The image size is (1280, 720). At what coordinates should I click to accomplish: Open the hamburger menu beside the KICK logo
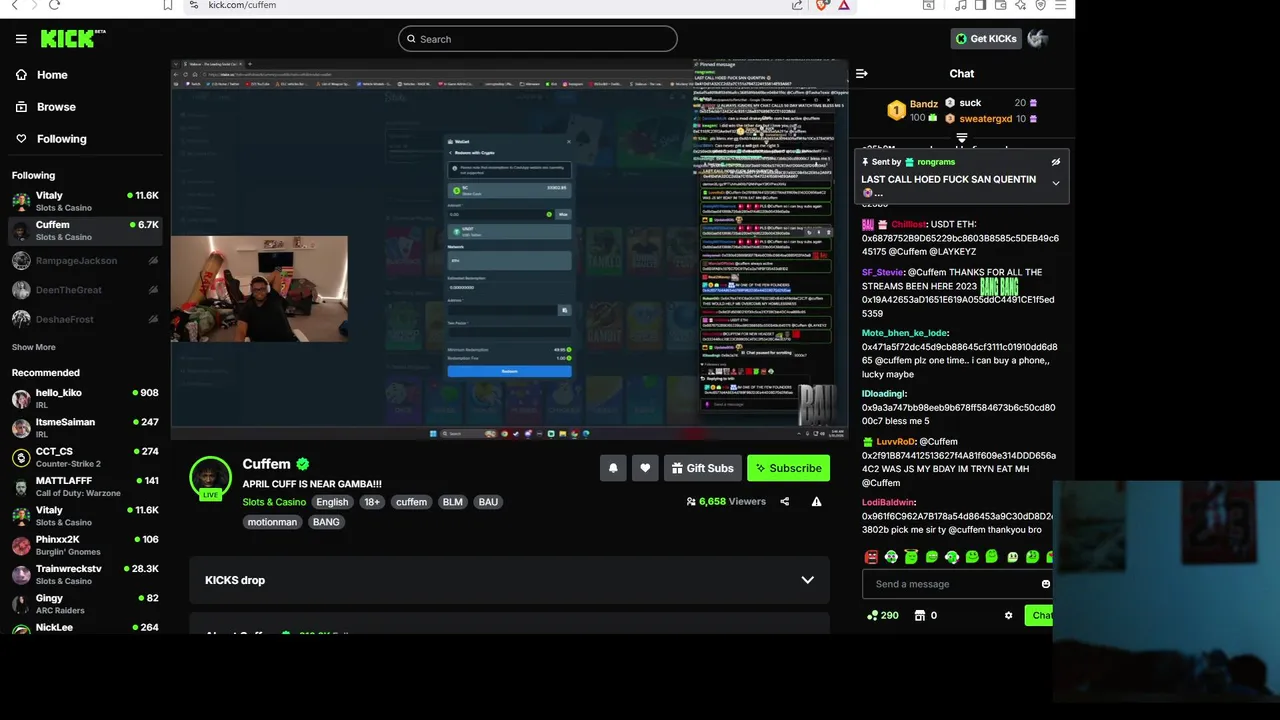pos(21,39)
